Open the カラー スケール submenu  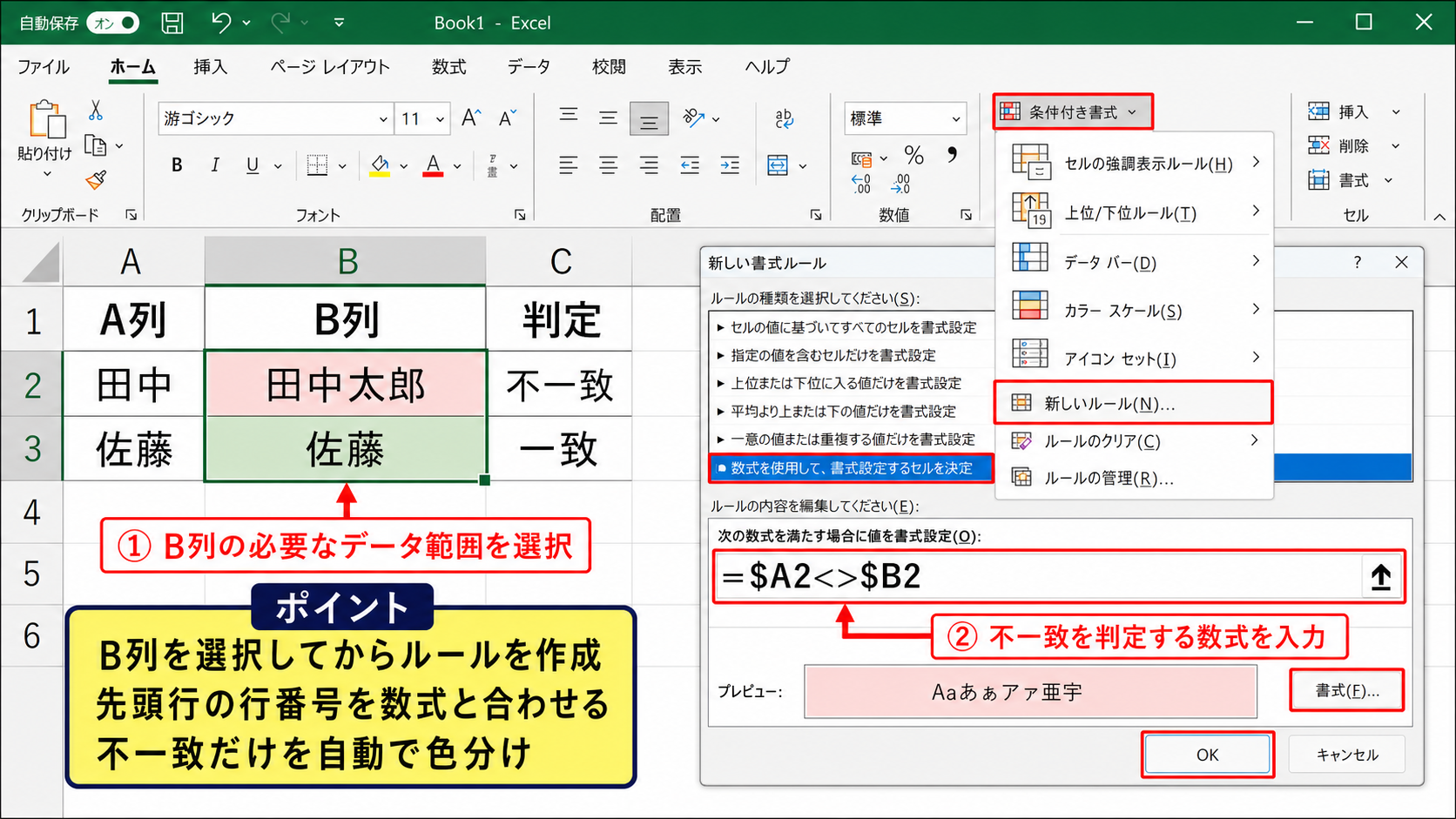[1136, 310]
